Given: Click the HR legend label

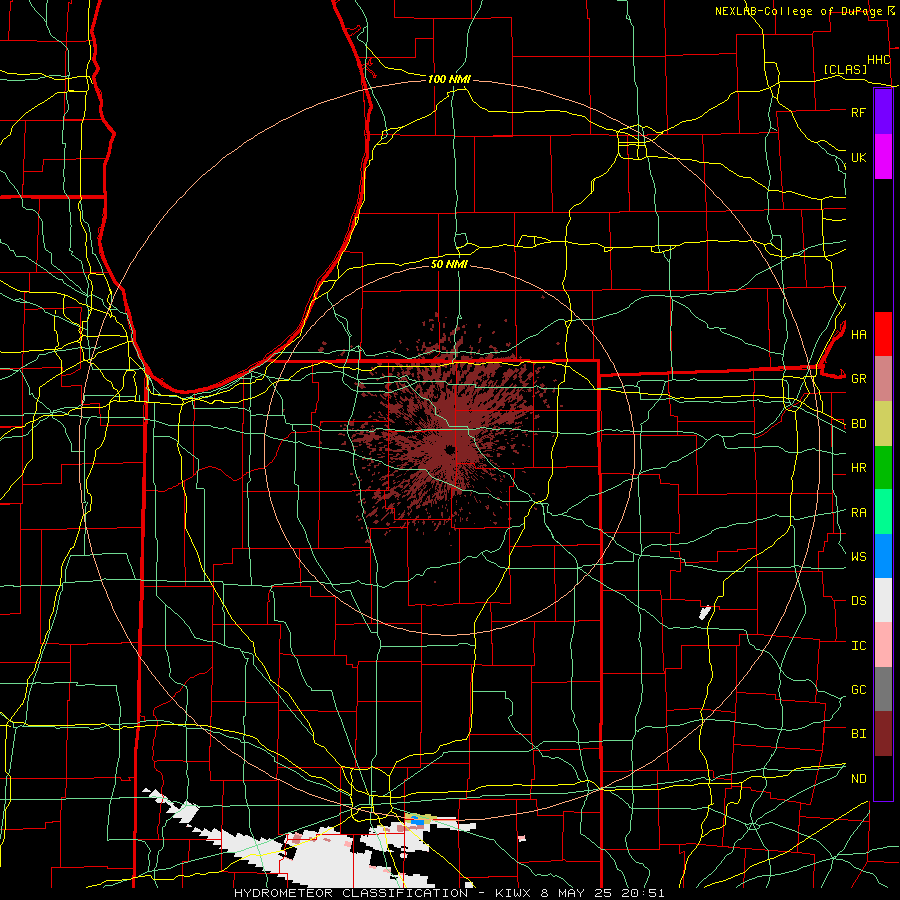Looking at the screenshot, I should [x=858, y=468].
